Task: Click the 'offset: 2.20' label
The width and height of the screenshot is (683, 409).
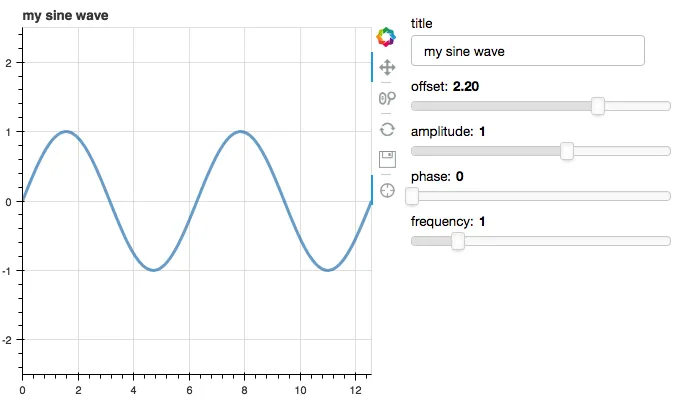Action: [x=445, y=87]
